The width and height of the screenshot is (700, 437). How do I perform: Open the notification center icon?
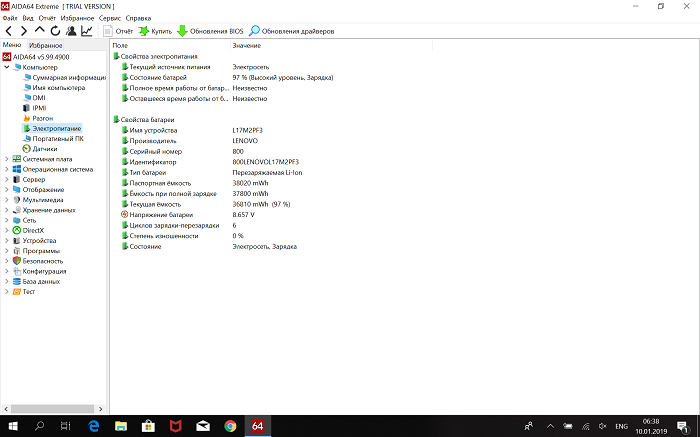(x=682, y=426)
